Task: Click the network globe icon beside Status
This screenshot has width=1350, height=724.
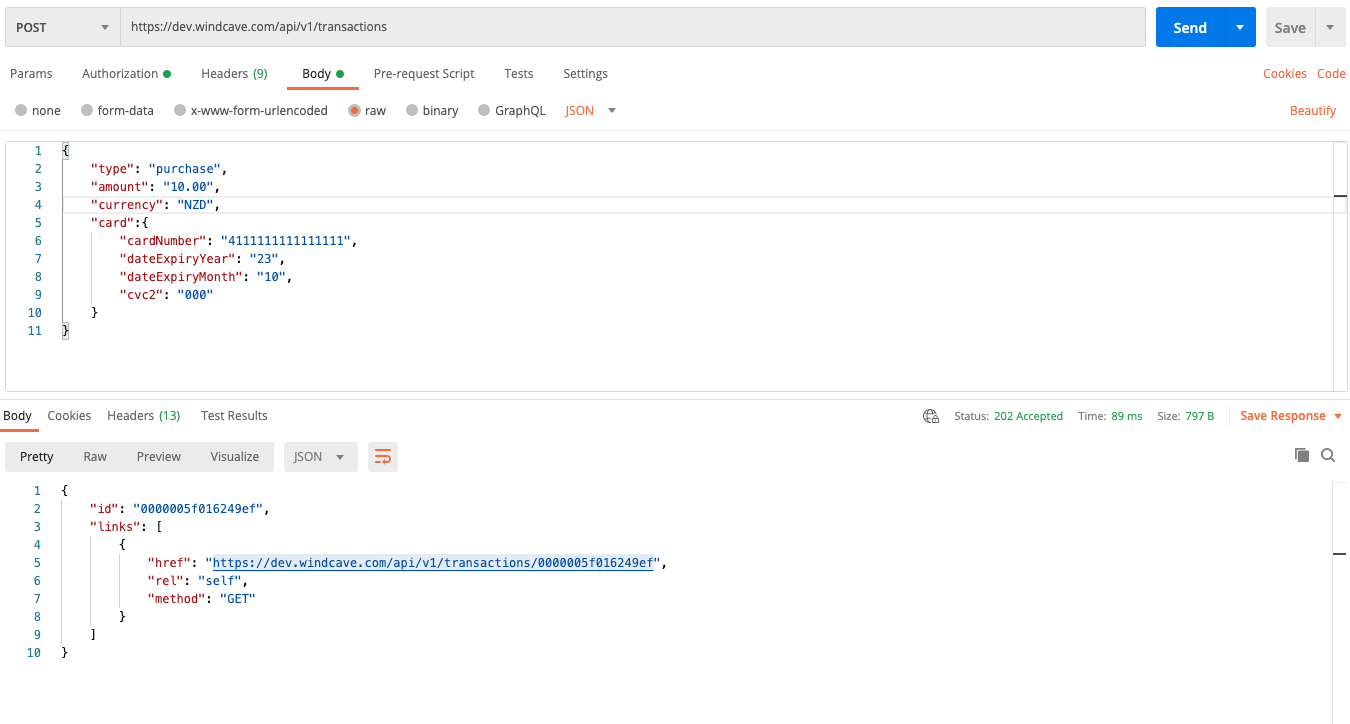Action: (x=931, y=416)
